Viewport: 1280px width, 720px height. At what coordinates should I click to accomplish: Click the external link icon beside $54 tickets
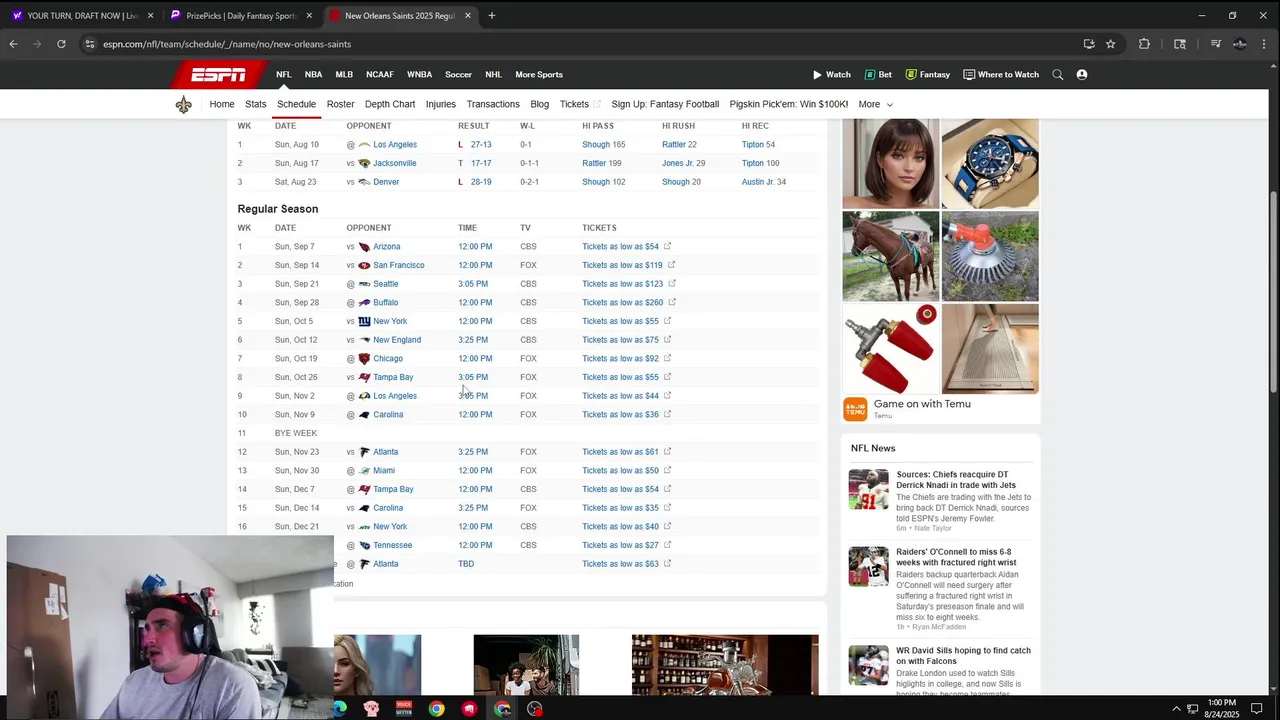[x=667, y=246]
